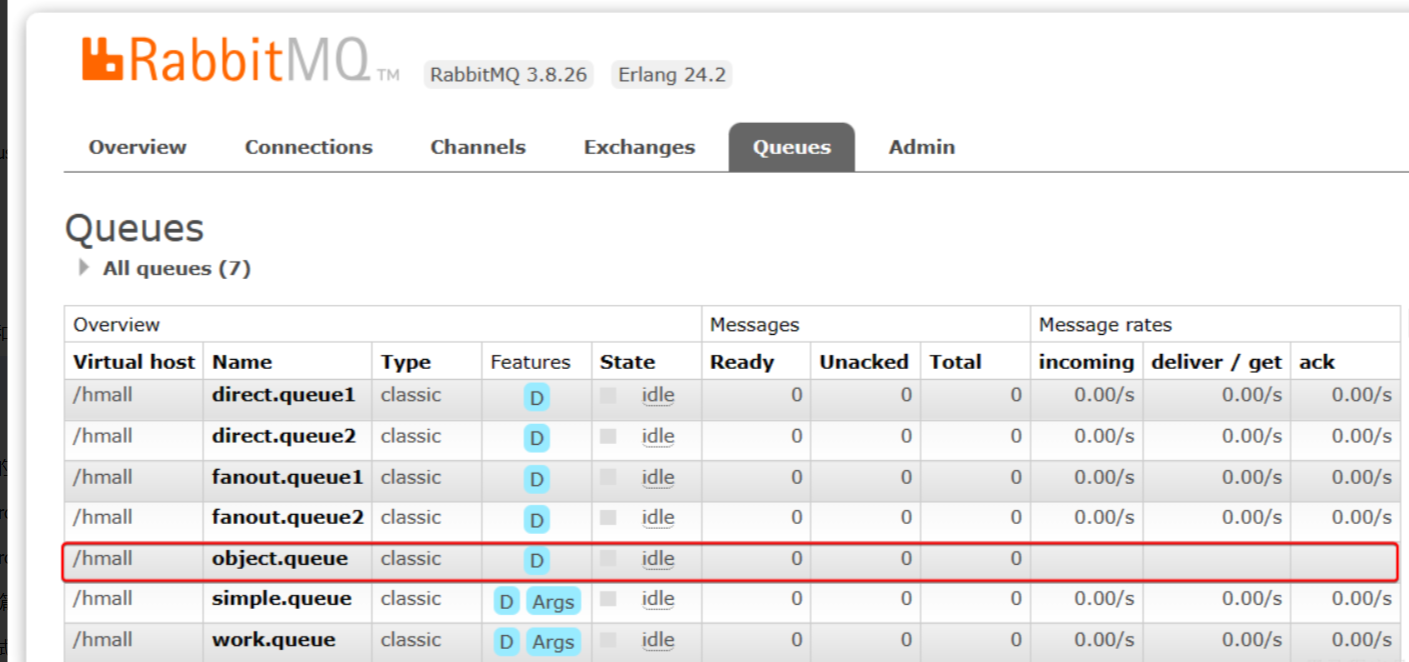The width and height of the screenshot is (1409, 662).
Task: Switch to the Overview tab
Action: tap(137, 147)
